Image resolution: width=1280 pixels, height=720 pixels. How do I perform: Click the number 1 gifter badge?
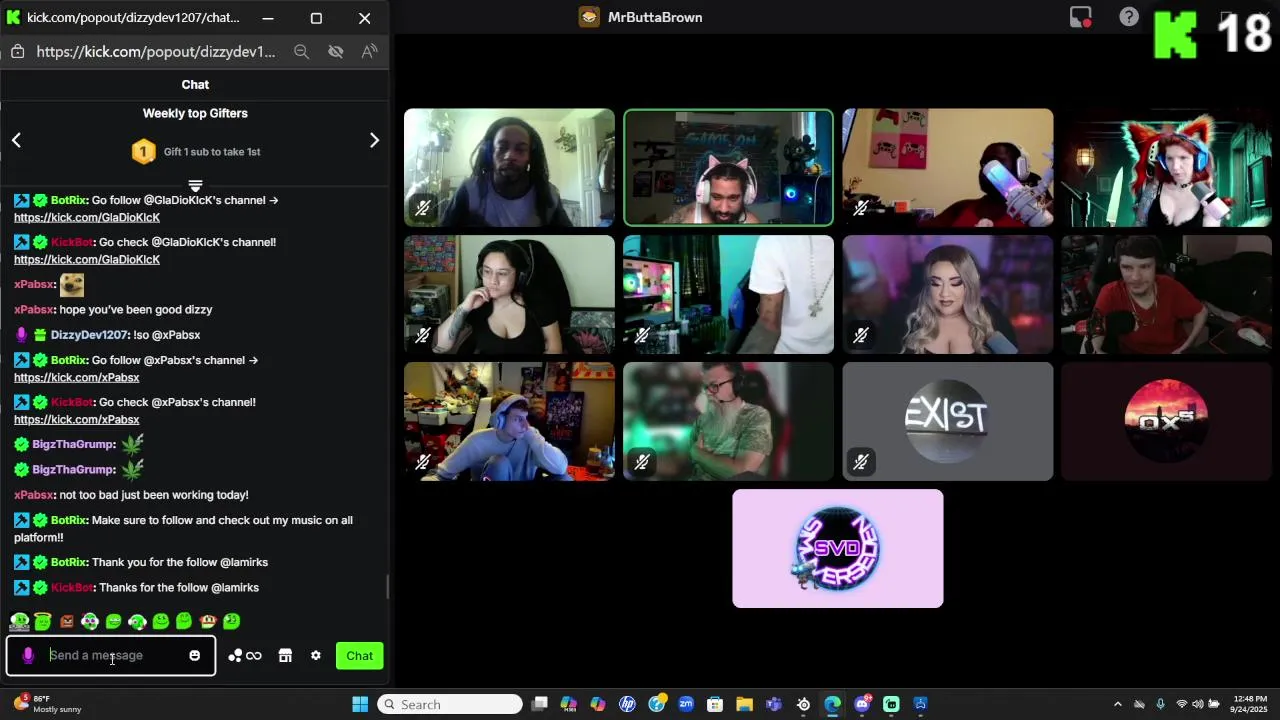(x=143, y=151)
